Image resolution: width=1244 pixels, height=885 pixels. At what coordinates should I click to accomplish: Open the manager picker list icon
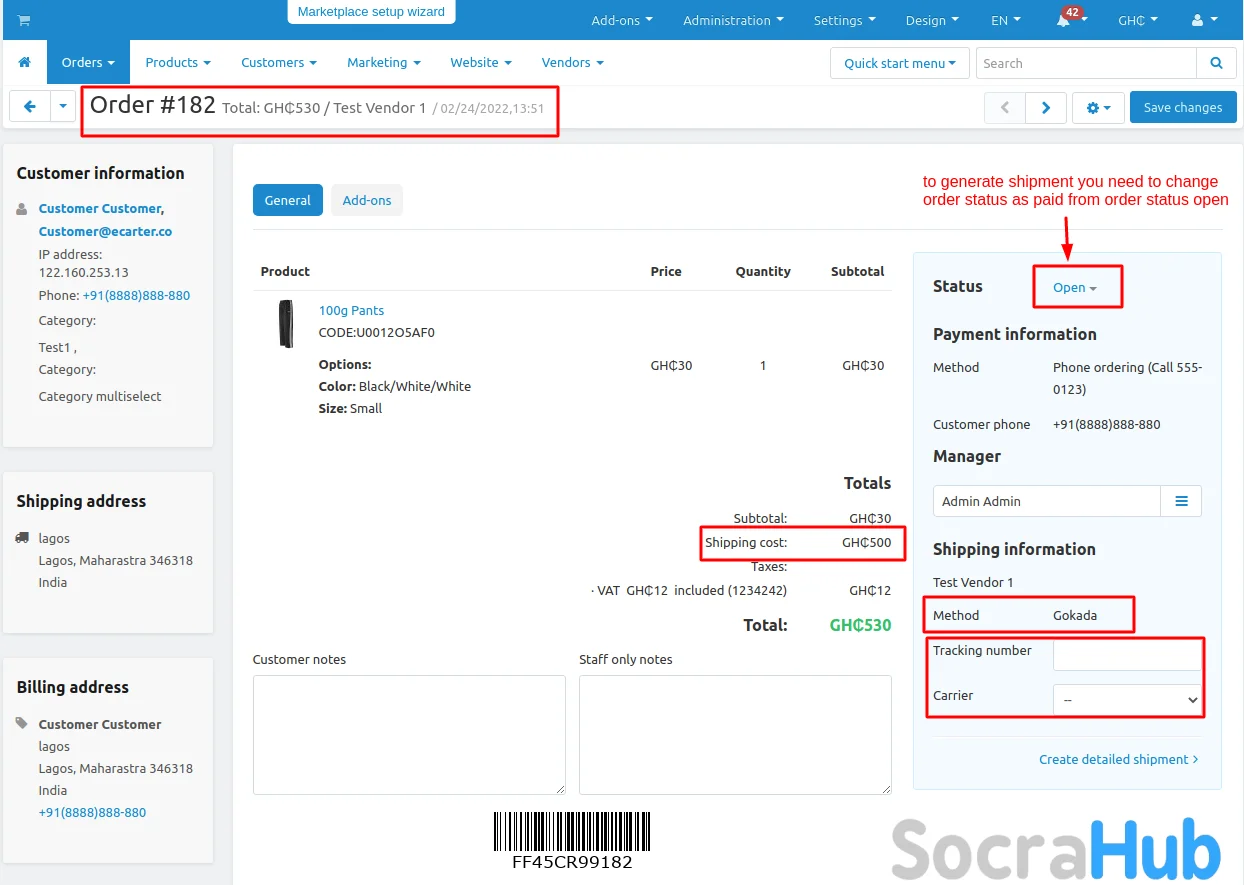point(1181,501)
